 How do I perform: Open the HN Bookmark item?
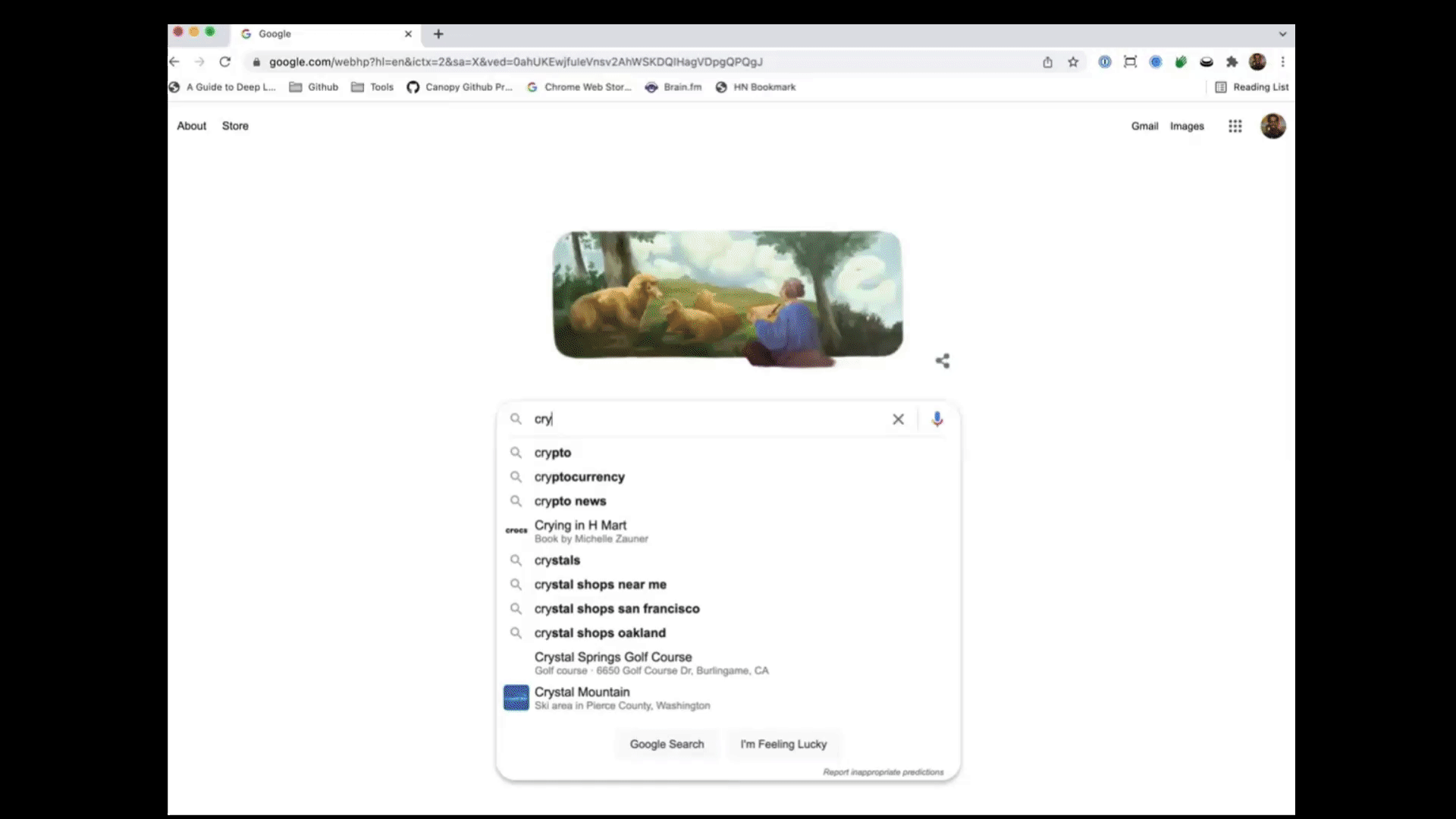point(755,87)
